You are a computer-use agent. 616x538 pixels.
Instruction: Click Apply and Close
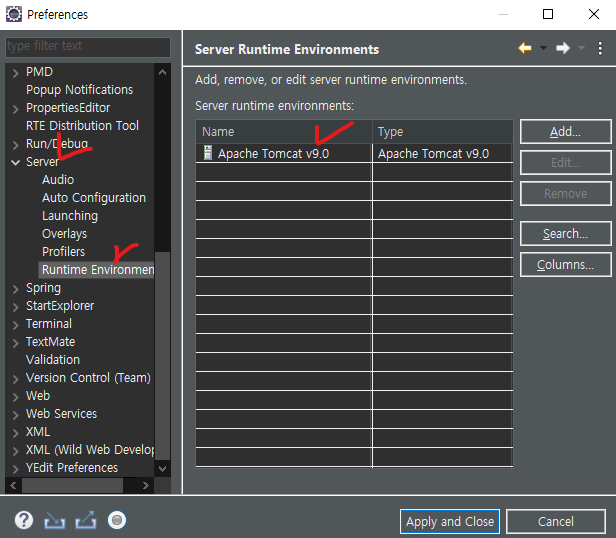point(450,521)
